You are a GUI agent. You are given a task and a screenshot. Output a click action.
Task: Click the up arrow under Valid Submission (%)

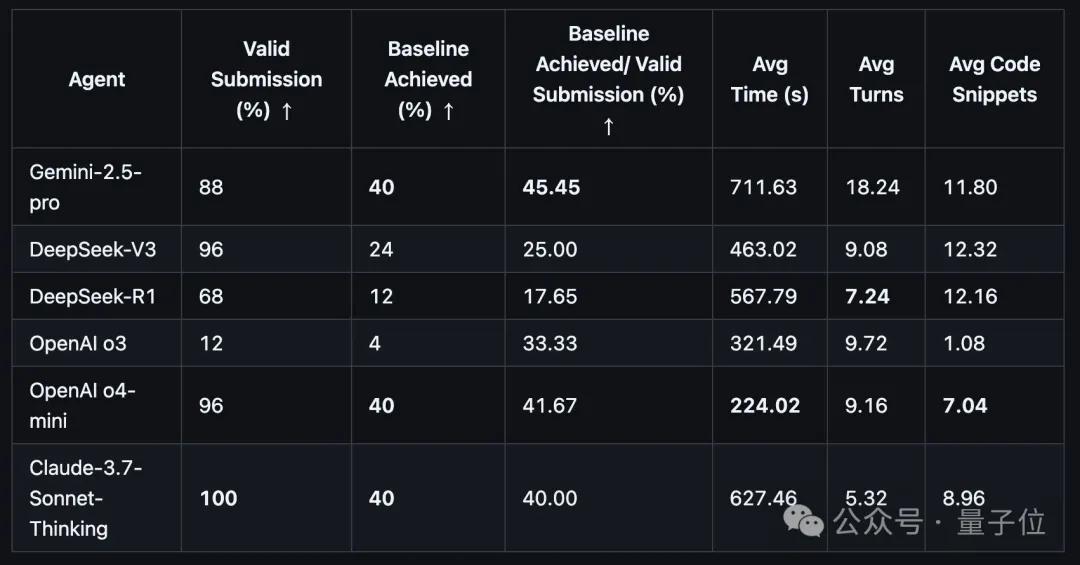[x=287, y=111]
